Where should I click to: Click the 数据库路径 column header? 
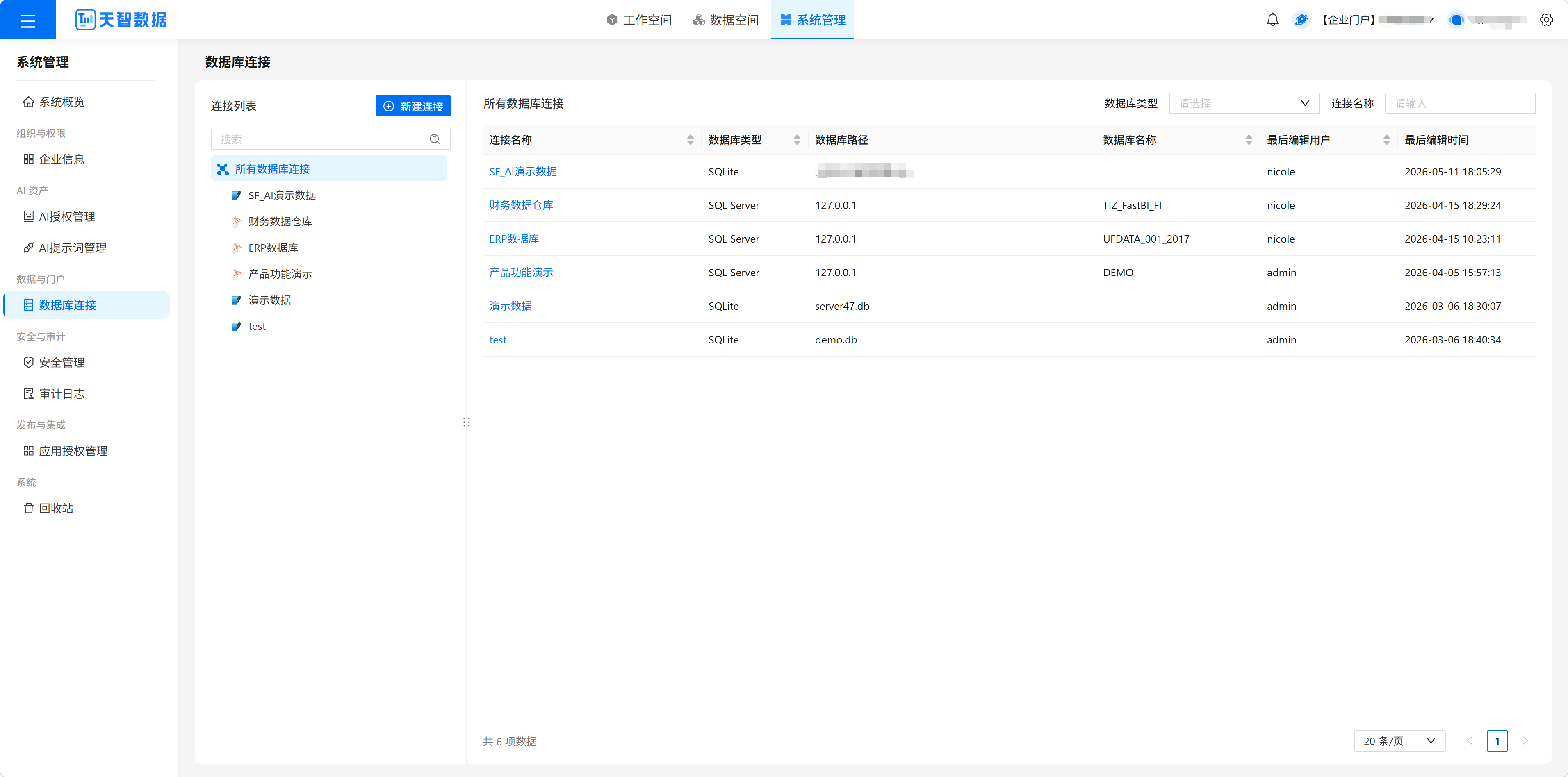pos(841,140)
